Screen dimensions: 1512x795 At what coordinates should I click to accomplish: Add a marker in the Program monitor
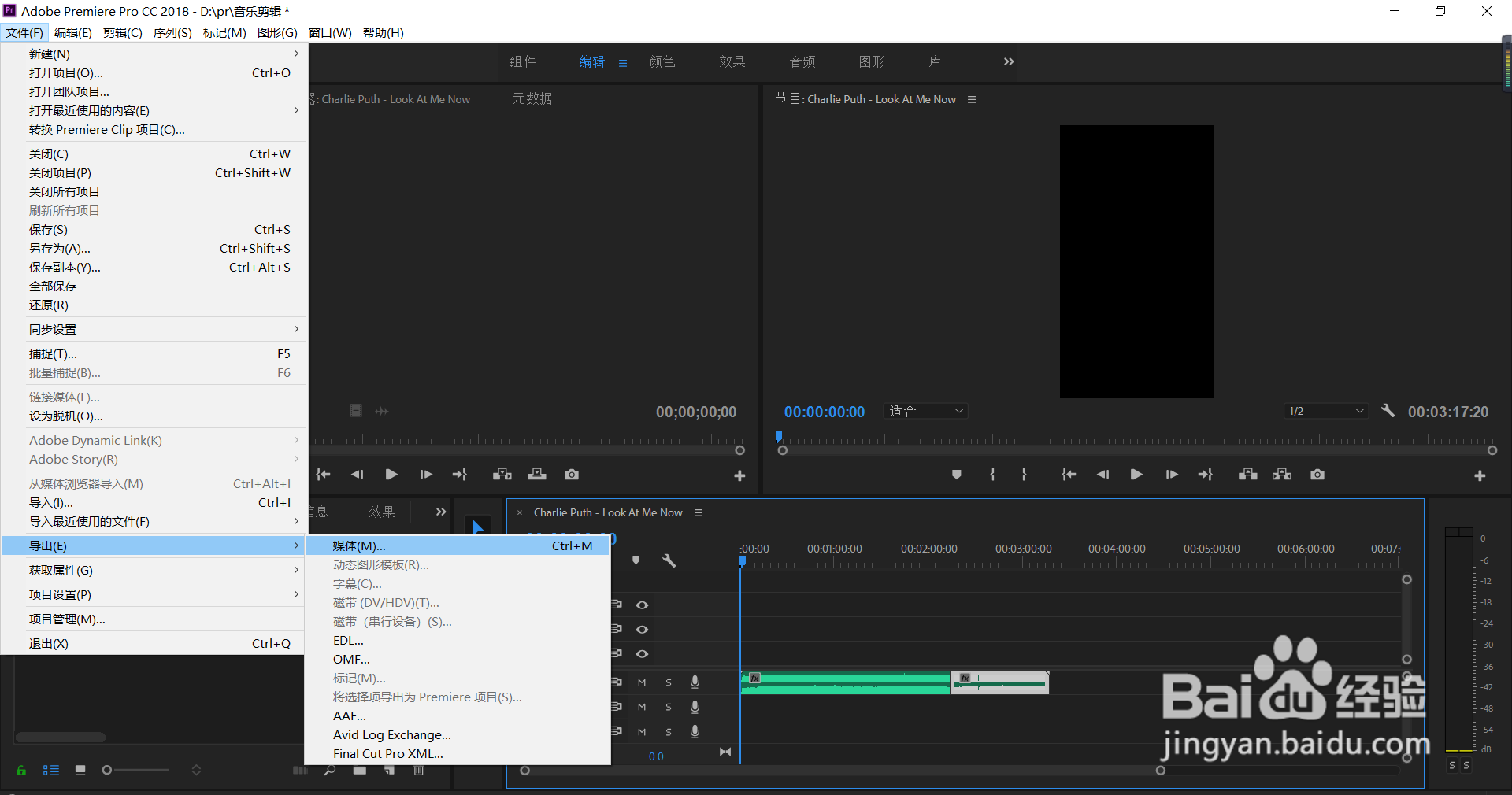coord(956,475)
